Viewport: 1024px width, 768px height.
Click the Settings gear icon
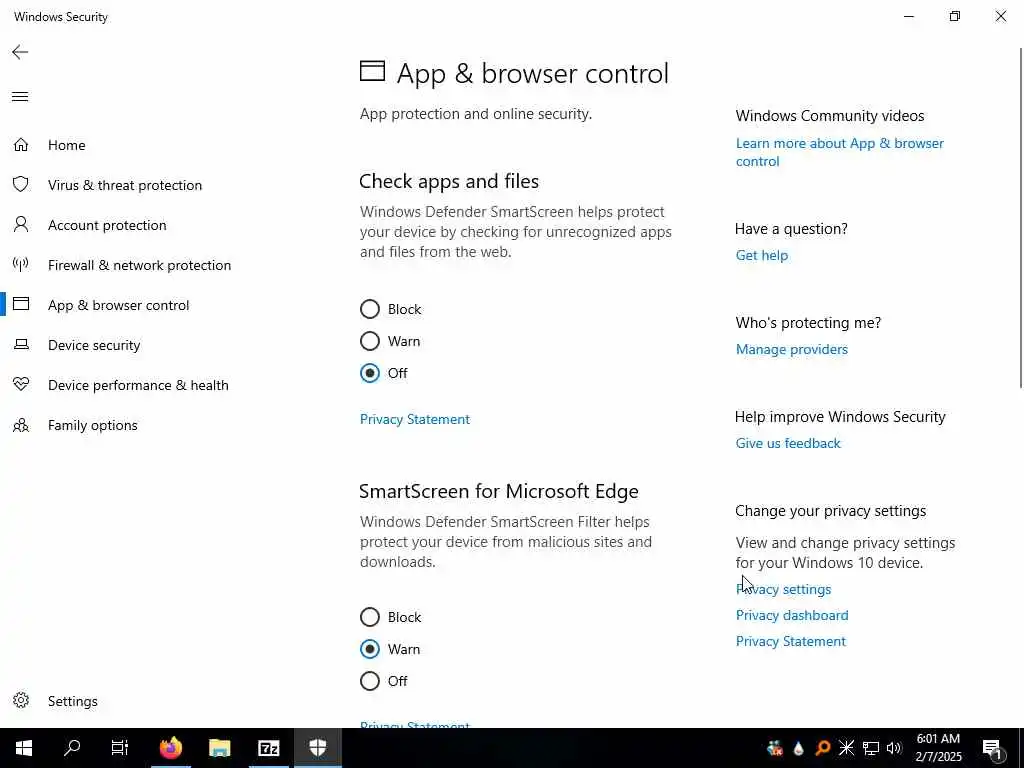21,701
